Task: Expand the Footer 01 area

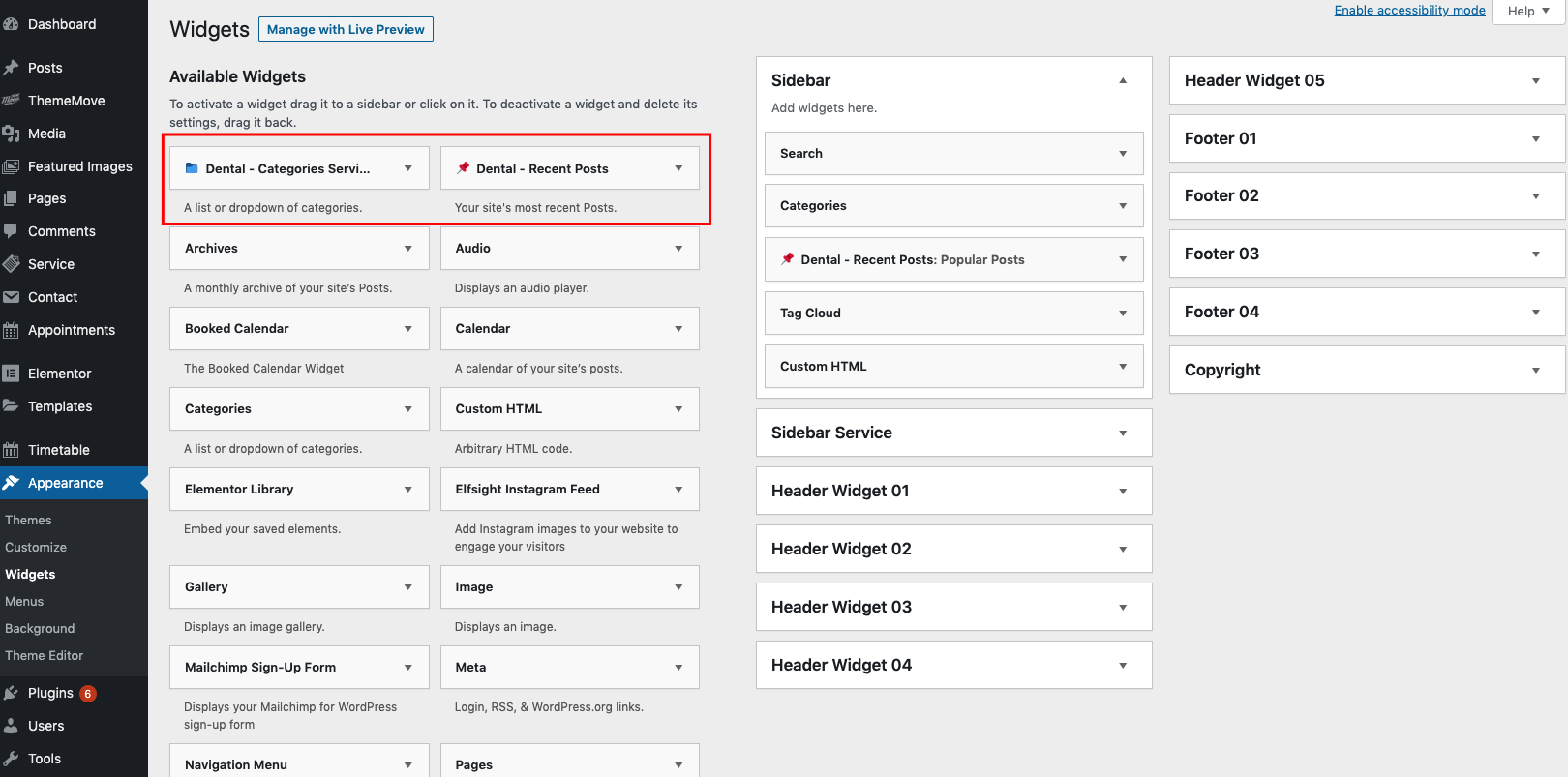Action: click(x=1536, y=139)
